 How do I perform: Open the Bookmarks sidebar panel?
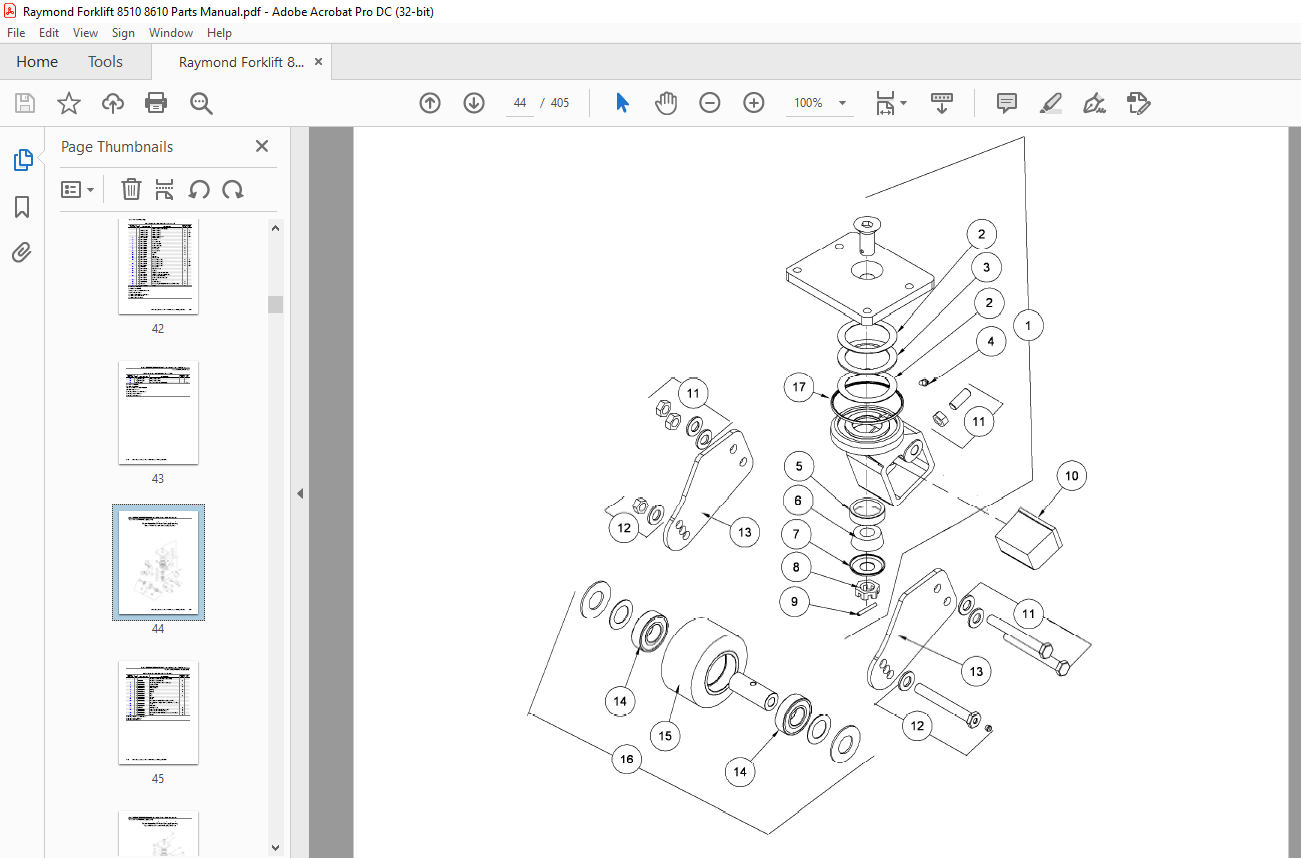pos(22,207)
